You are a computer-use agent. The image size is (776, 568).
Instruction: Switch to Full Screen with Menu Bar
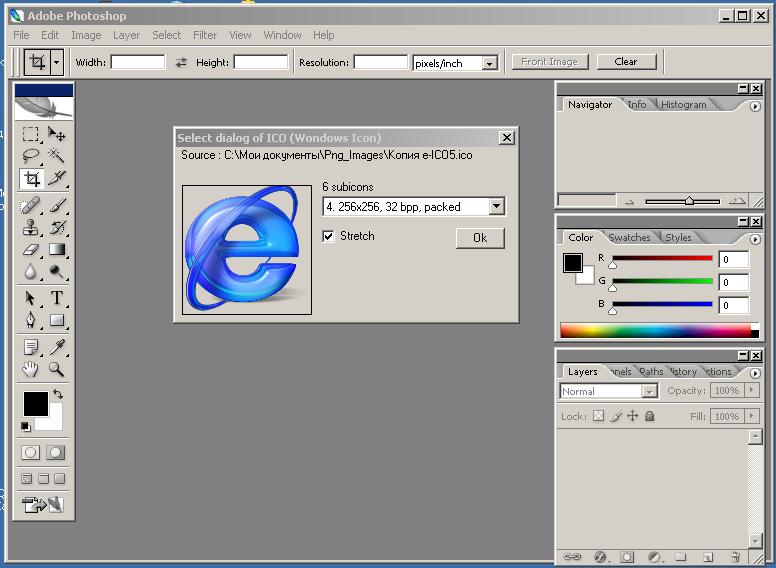(x=44, y=478)
